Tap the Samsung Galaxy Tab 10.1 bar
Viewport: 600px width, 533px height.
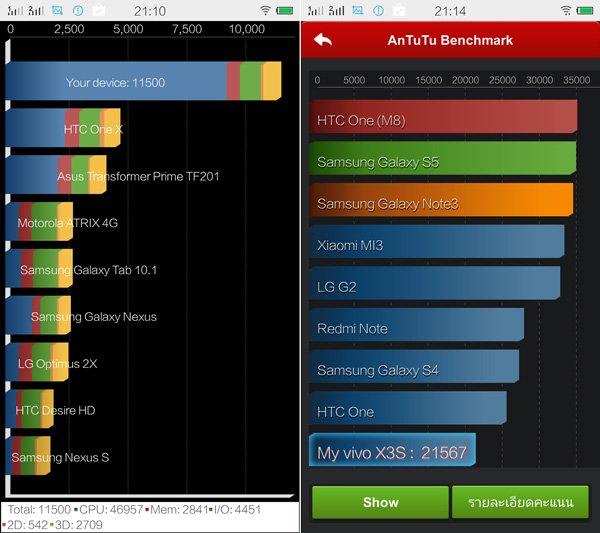[x=39, y=268]
